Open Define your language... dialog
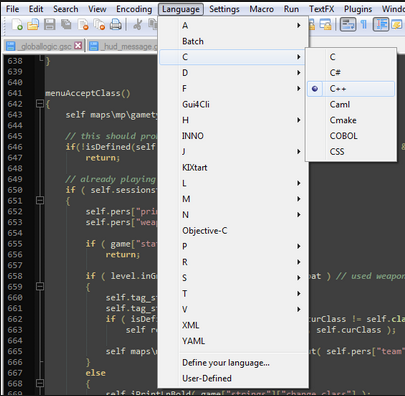Viewport: 405px width, 396px height. pos(233,363)
